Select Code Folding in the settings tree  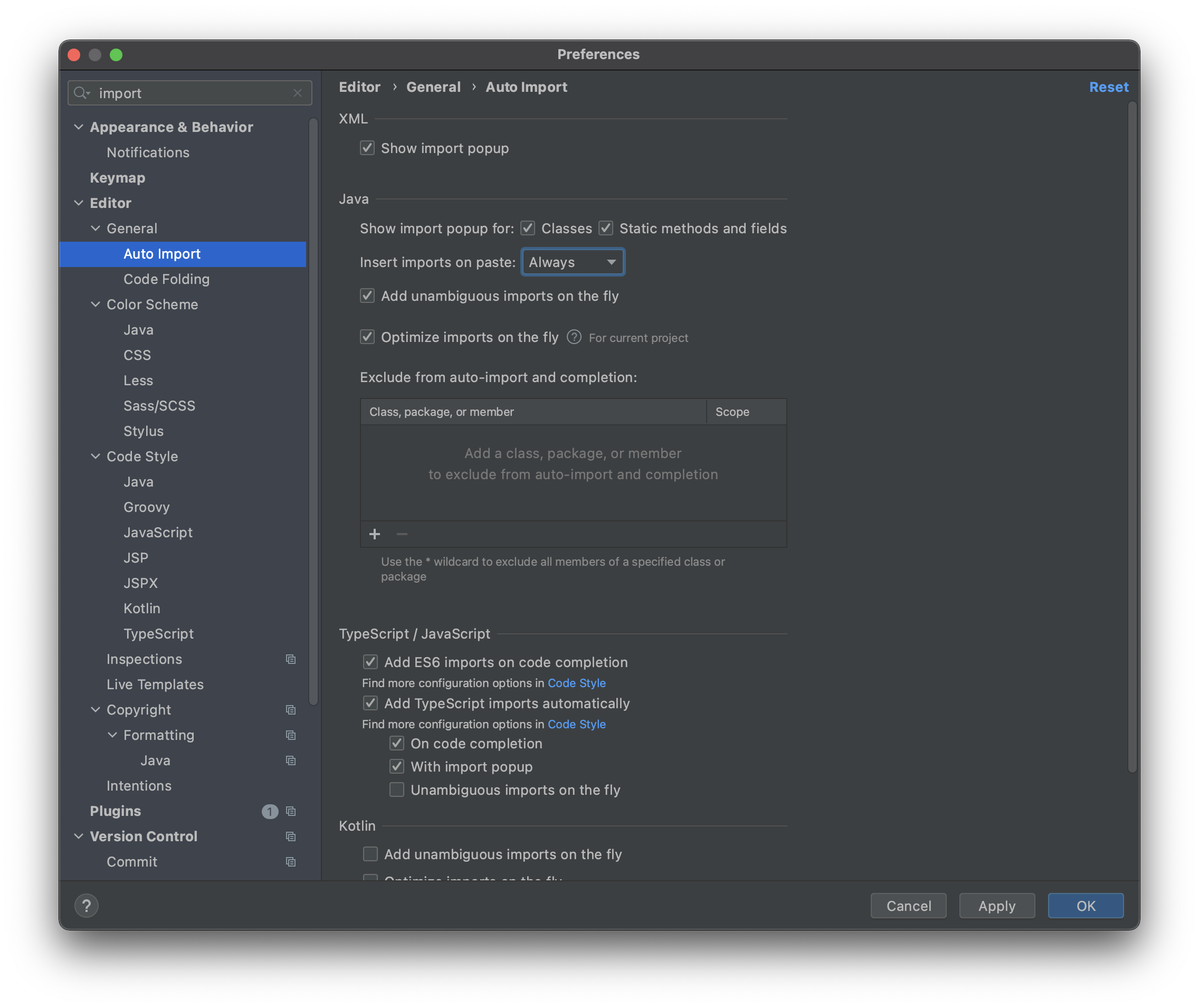[166, 279]
